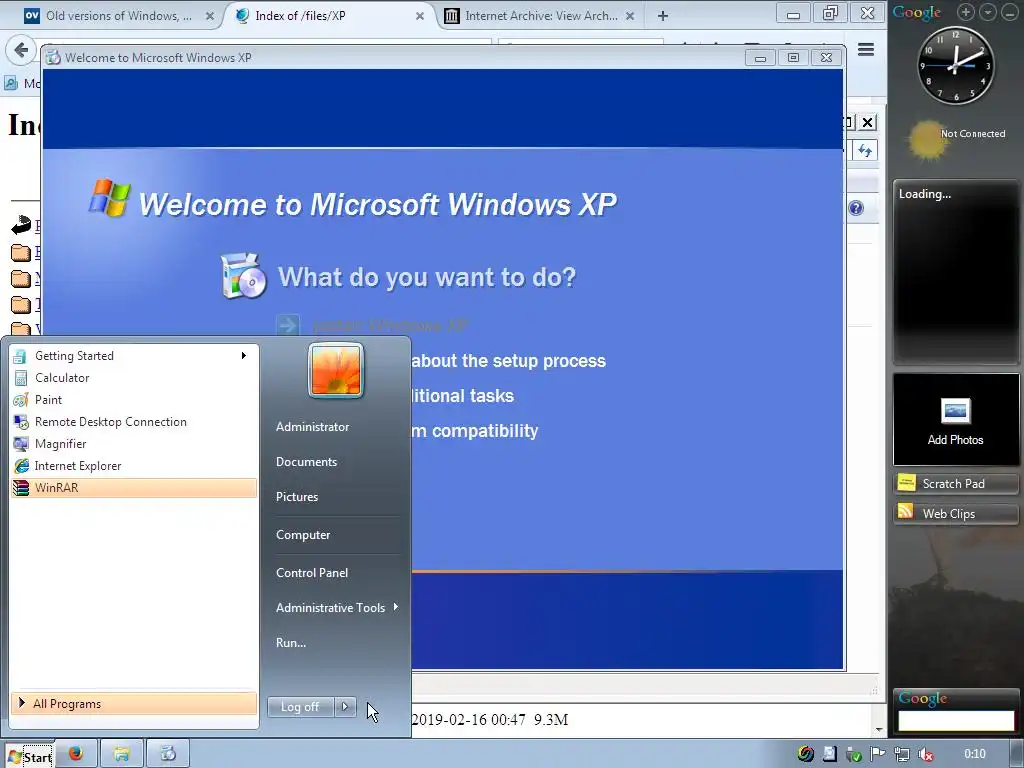The width and height of the screenshot is (1024, 768).
Task: Click the Google logo in sidebar
Action: (x=917, y=12)
